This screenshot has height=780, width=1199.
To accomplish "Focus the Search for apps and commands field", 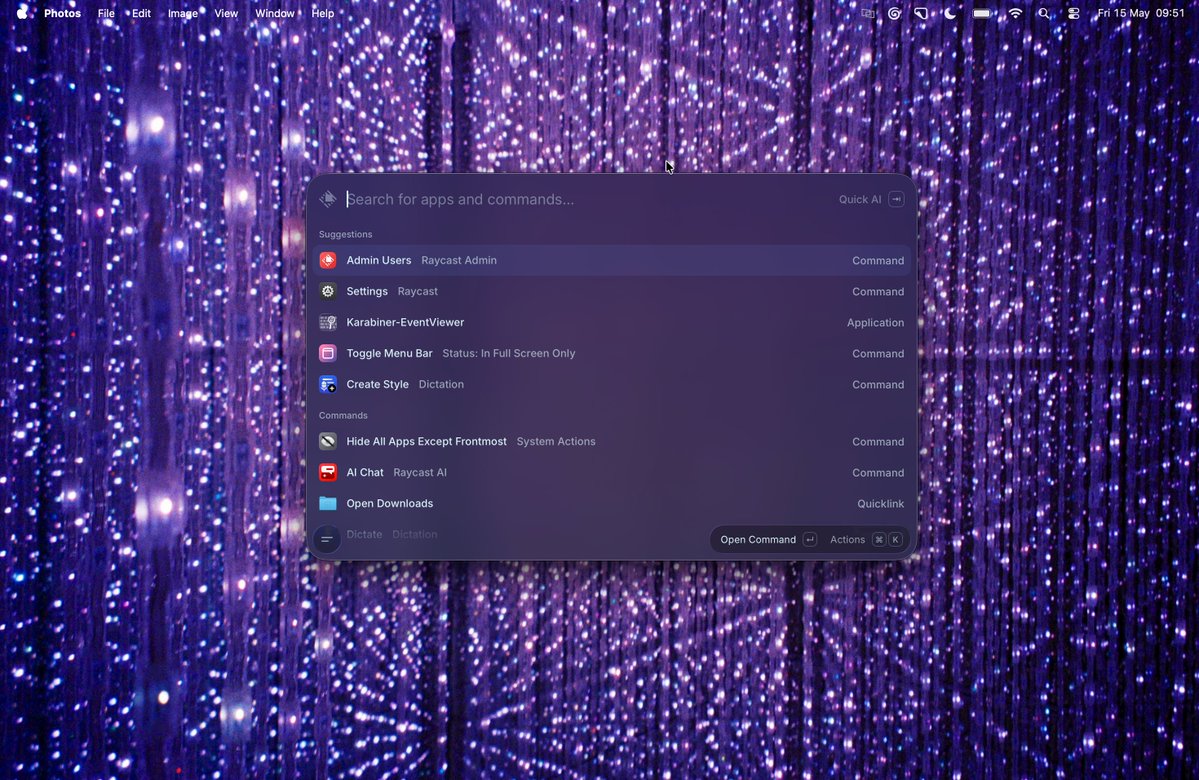I will 589,200.
